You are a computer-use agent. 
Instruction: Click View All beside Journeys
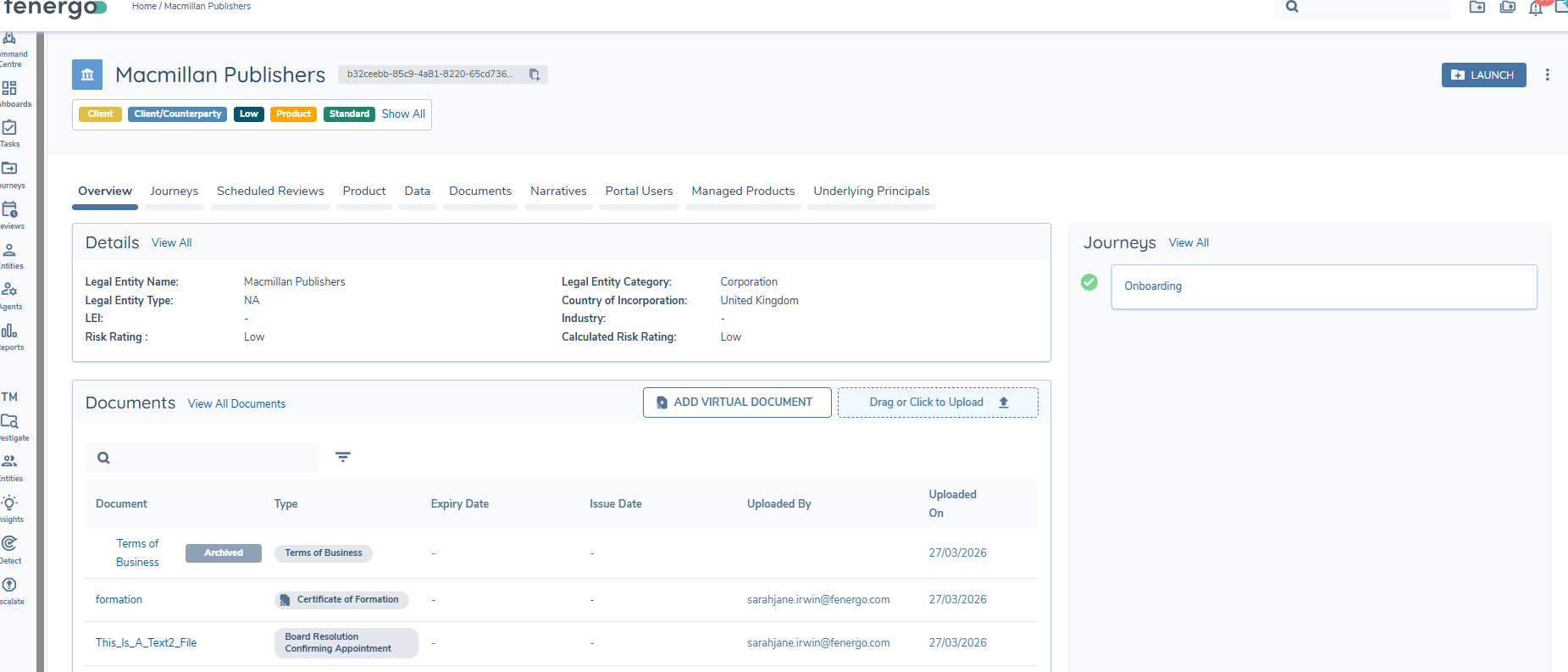click(x=1188, y=242)
